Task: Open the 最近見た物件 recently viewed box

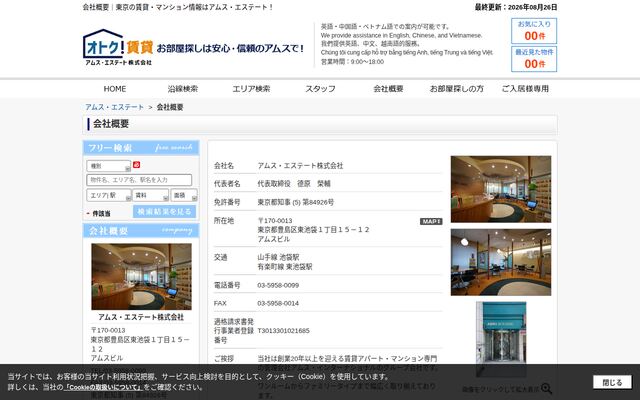Action: pos(534,59)
